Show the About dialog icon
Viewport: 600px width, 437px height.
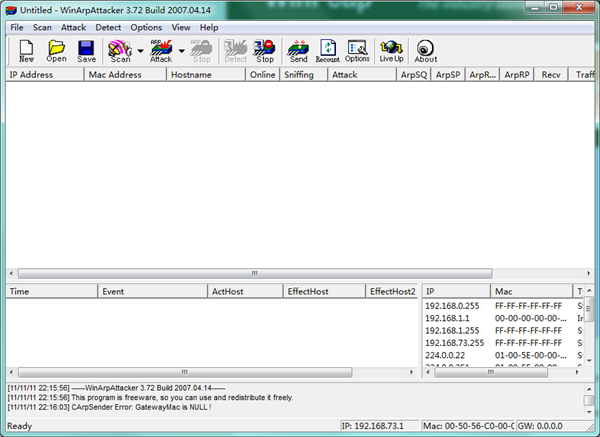point(426,51)
